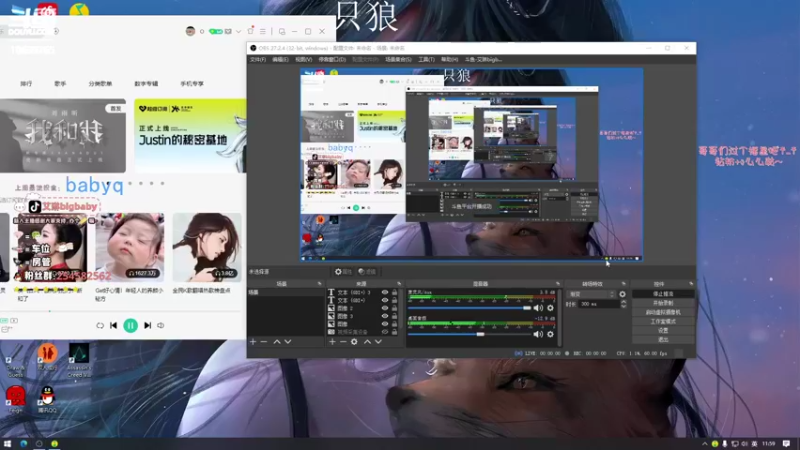Click the 开始录制 button
800x450 pixels.
(x=663, y=303)
